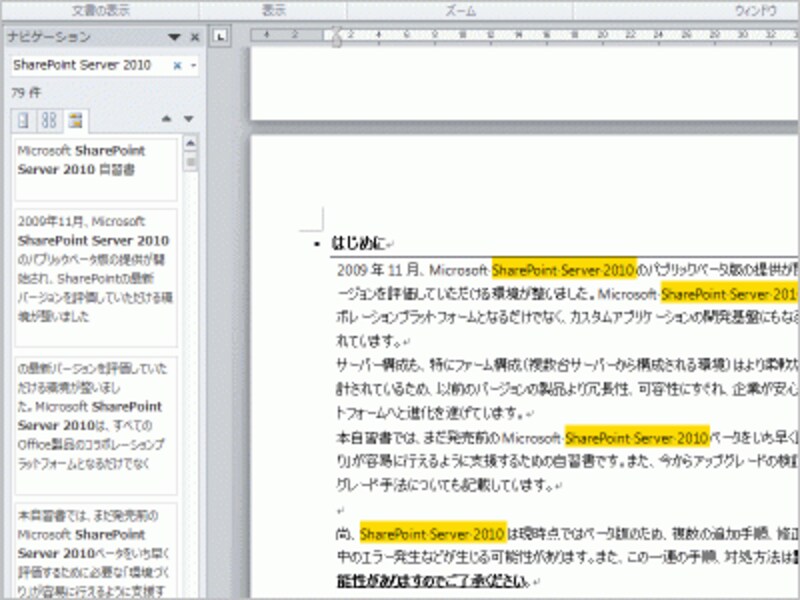Switch to the page thumbnails tab

pos(49,120)
